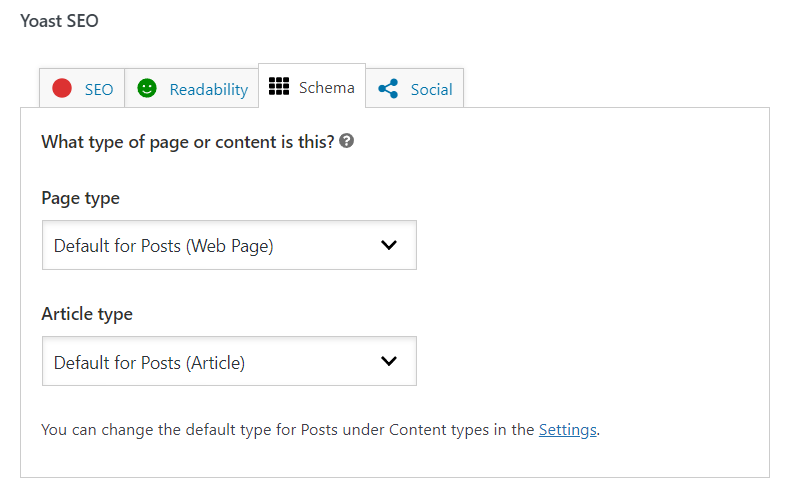Click the Social share icon
The height and width of the screenshot is (493, 797).
click(388, 89)
